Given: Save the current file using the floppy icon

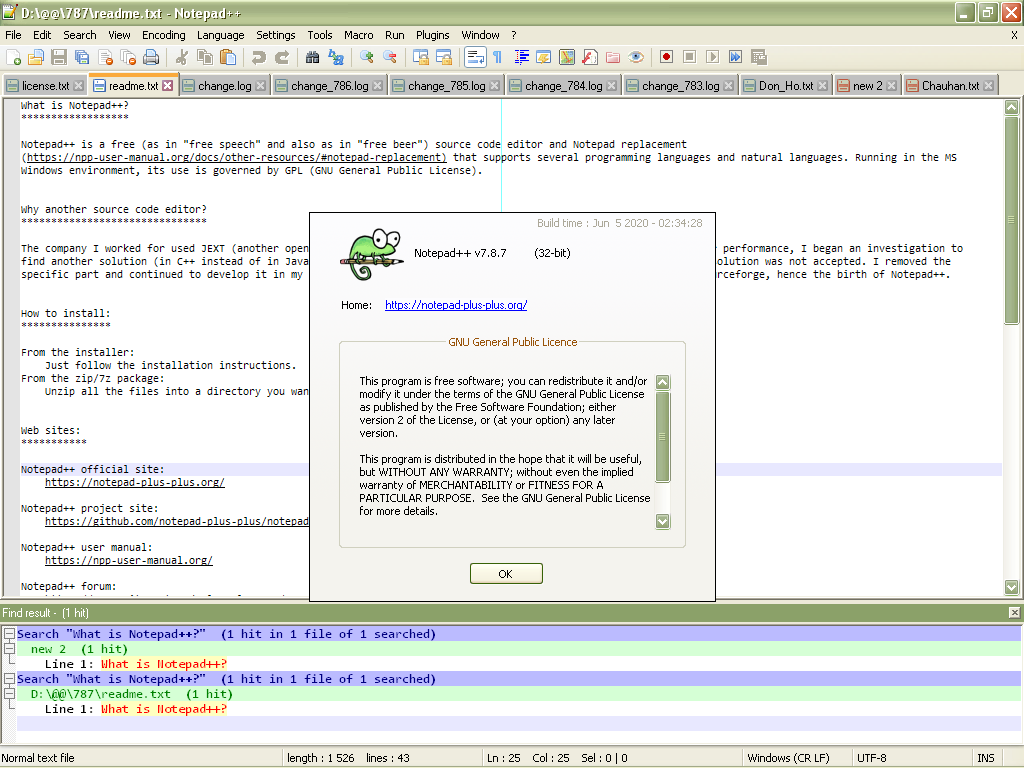Looking at the screenshot, I should click(59, 57).
